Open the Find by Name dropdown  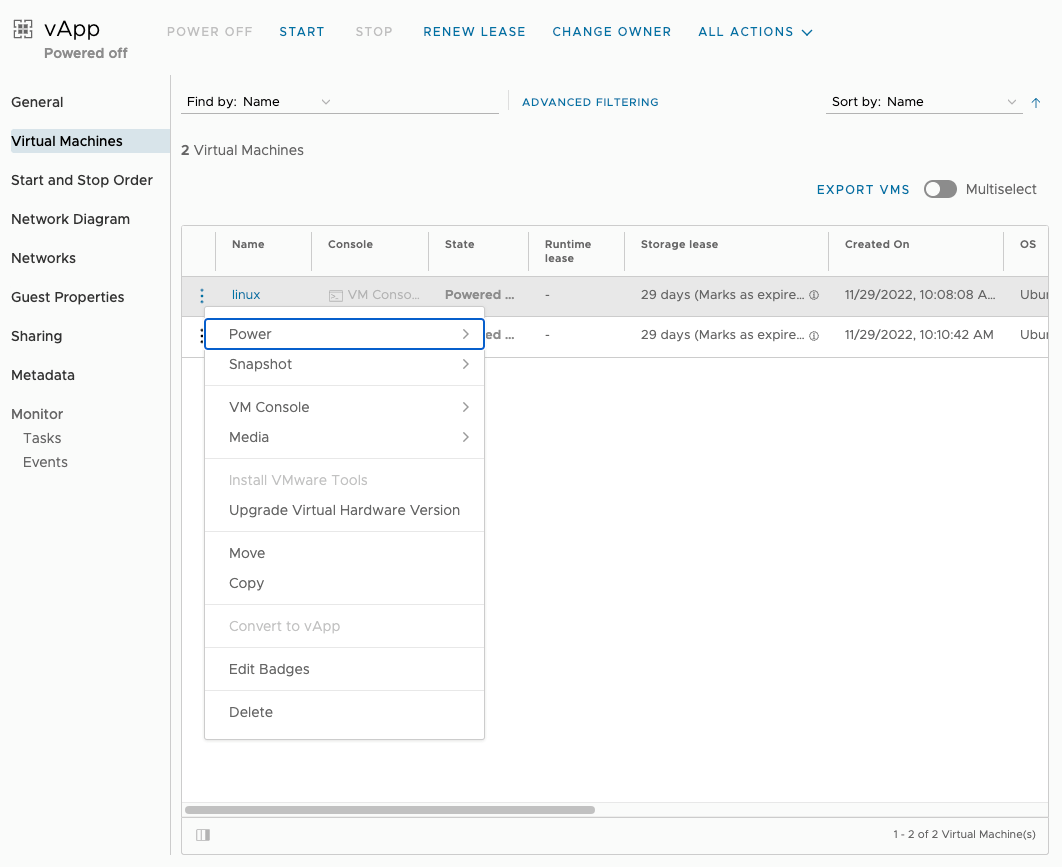pos(258,102)
